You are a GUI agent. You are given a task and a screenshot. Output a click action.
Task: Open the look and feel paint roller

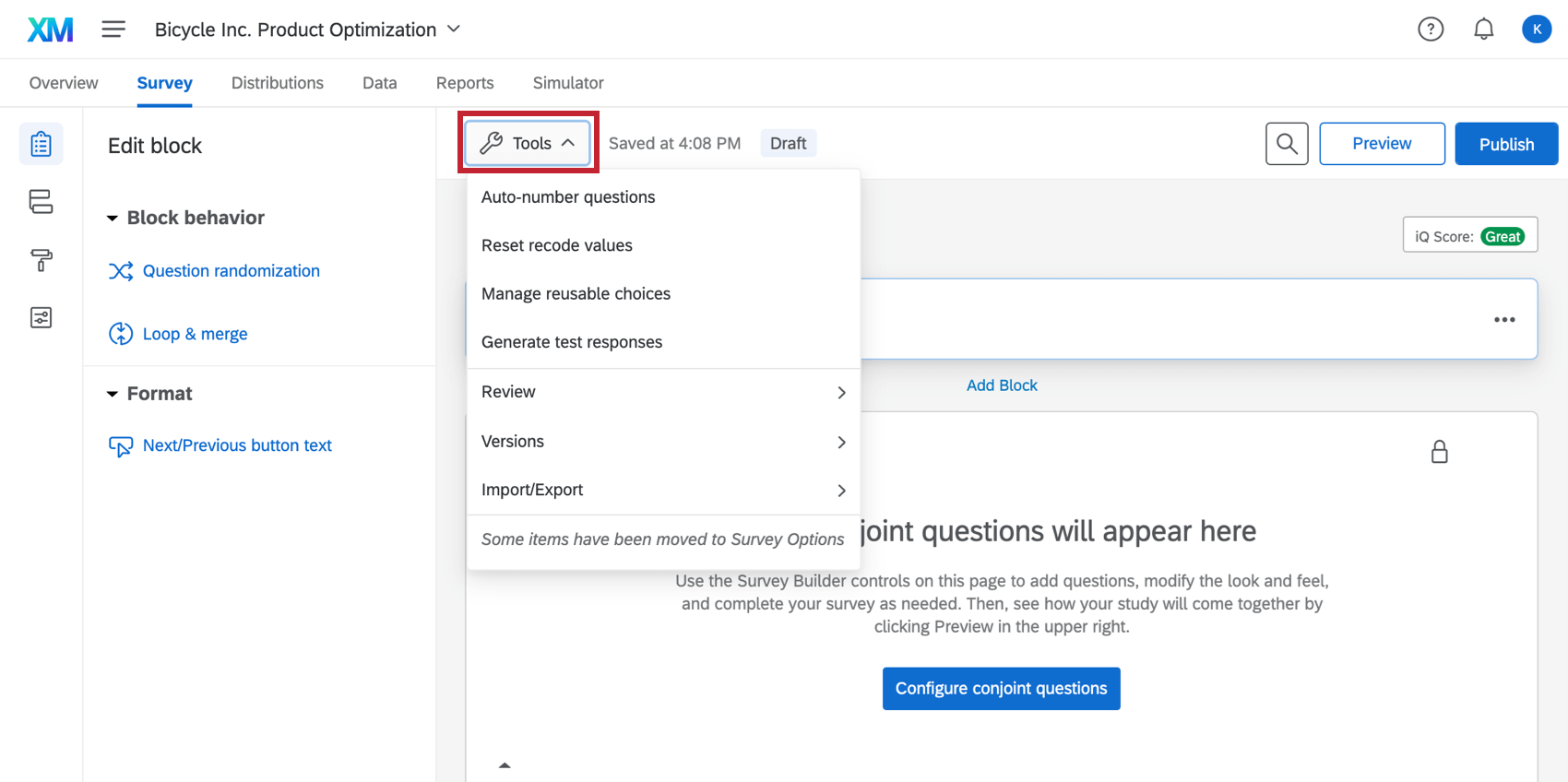point(41,260)
